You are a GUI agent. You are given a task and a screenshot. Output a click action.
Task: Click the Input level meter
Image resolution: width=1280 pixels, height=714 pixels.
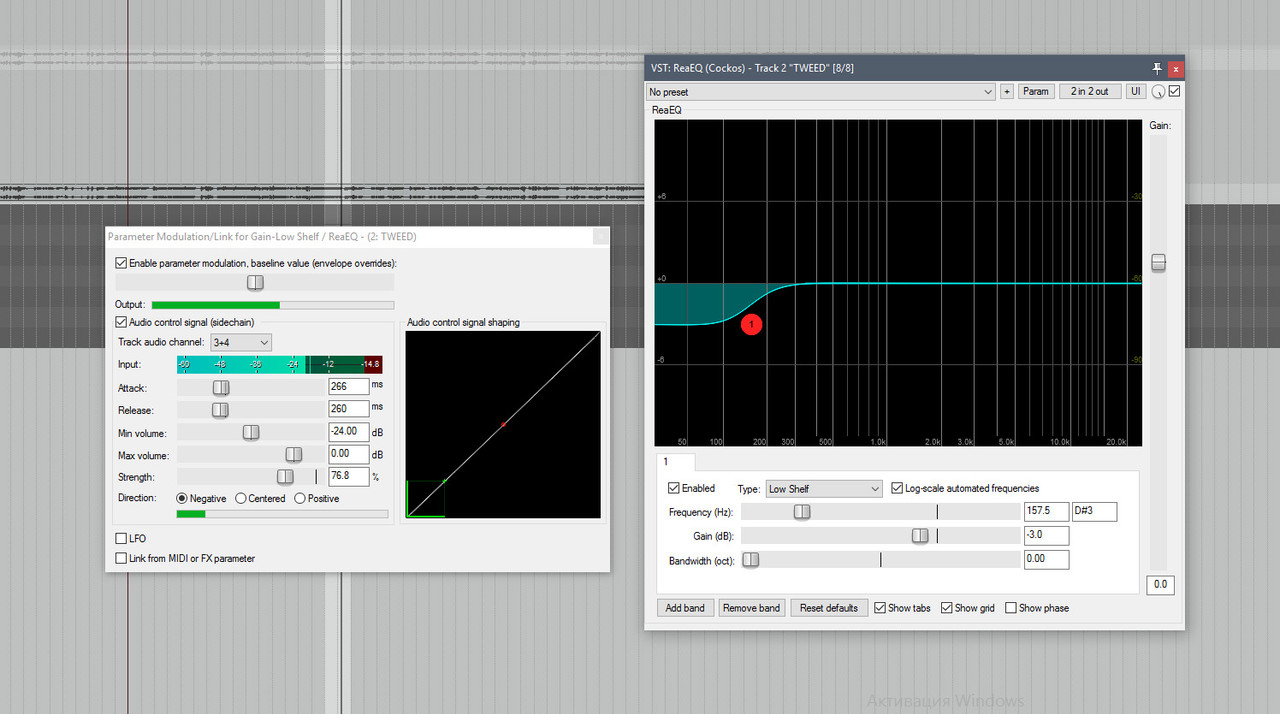click(279, 365)
